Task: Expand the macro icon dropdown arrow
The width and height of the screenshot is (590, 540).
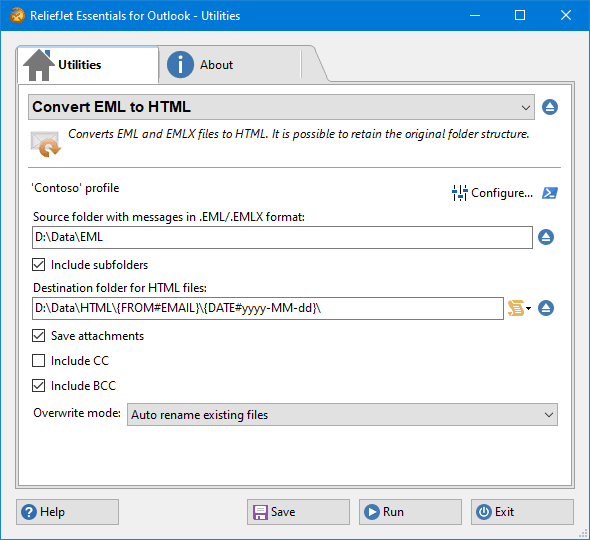Action: [x=528, y=309]
